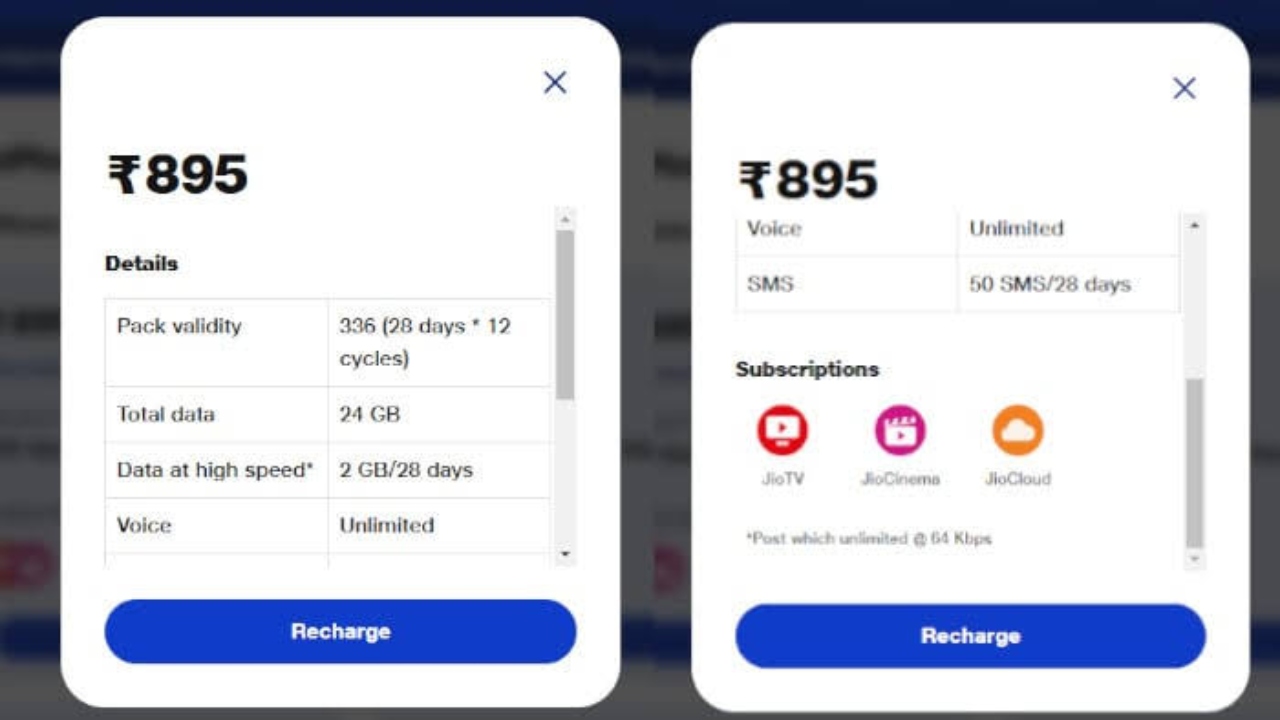Select the Data at high speed row
The height and width of the screenshot is (720, 1280).
[328, 470]
